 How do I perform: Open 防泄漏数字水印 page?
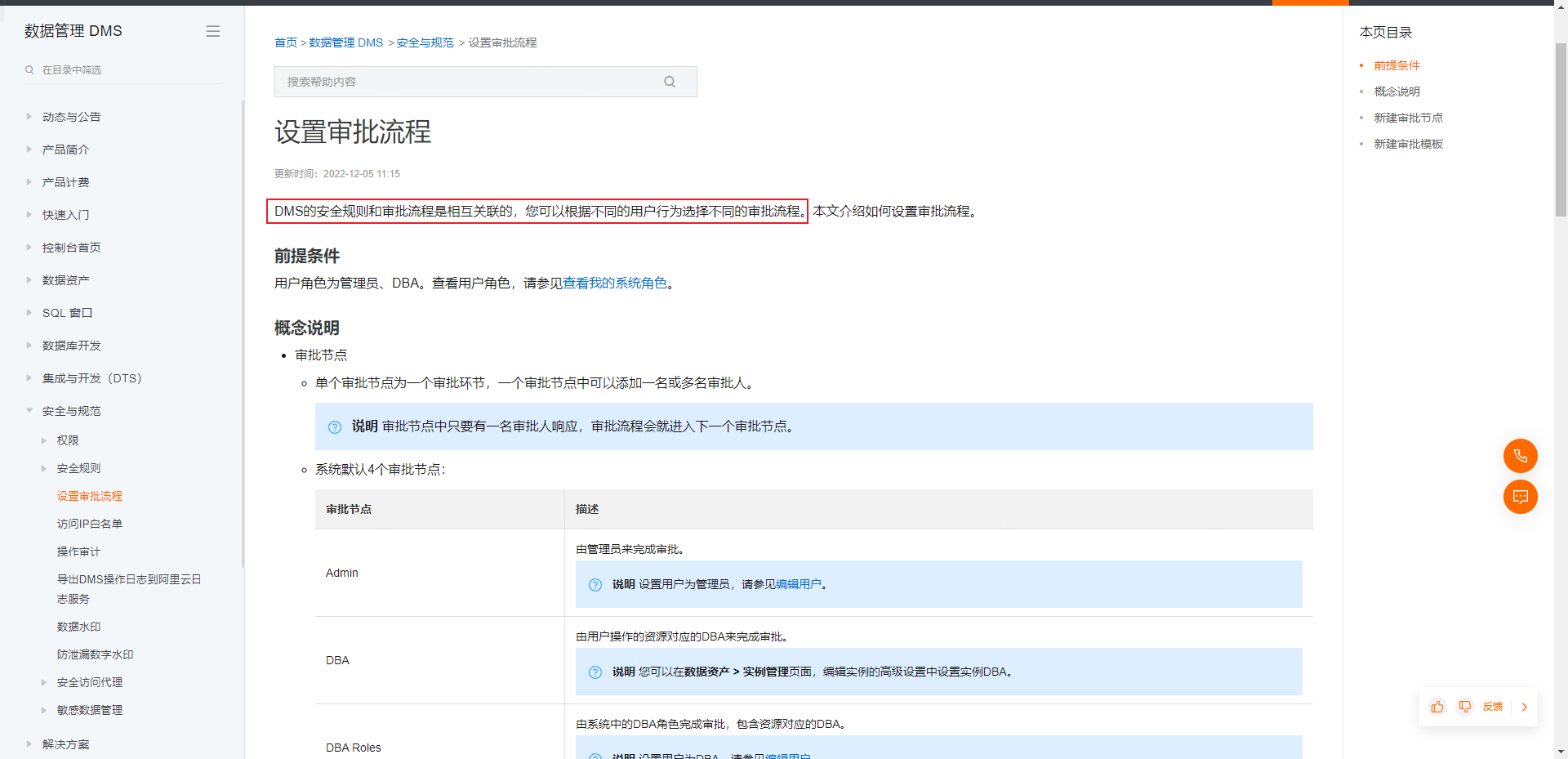point(96,654)
